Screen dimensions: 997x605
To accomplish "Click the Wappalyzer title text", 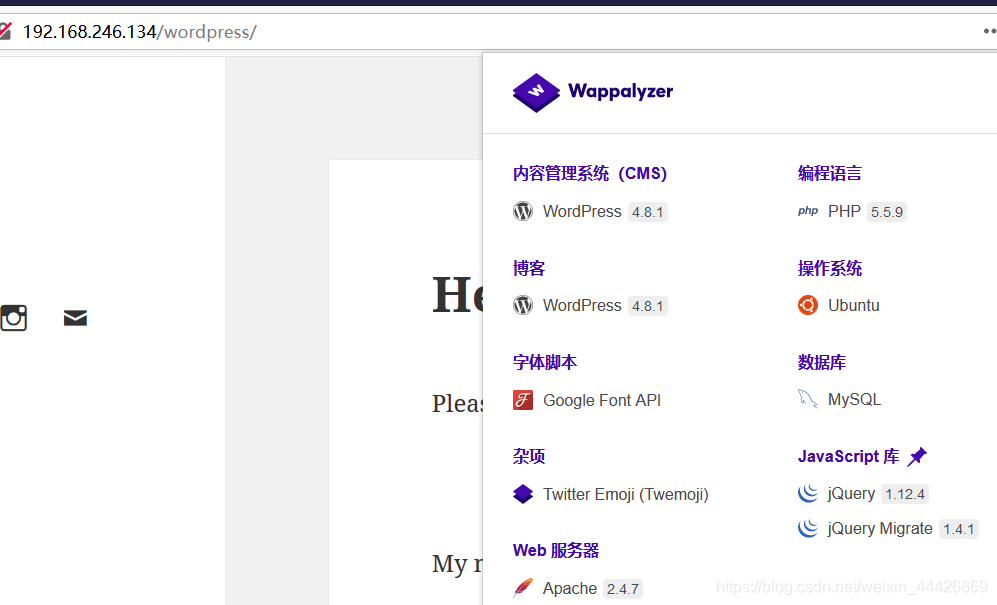I will pos(620,92).
